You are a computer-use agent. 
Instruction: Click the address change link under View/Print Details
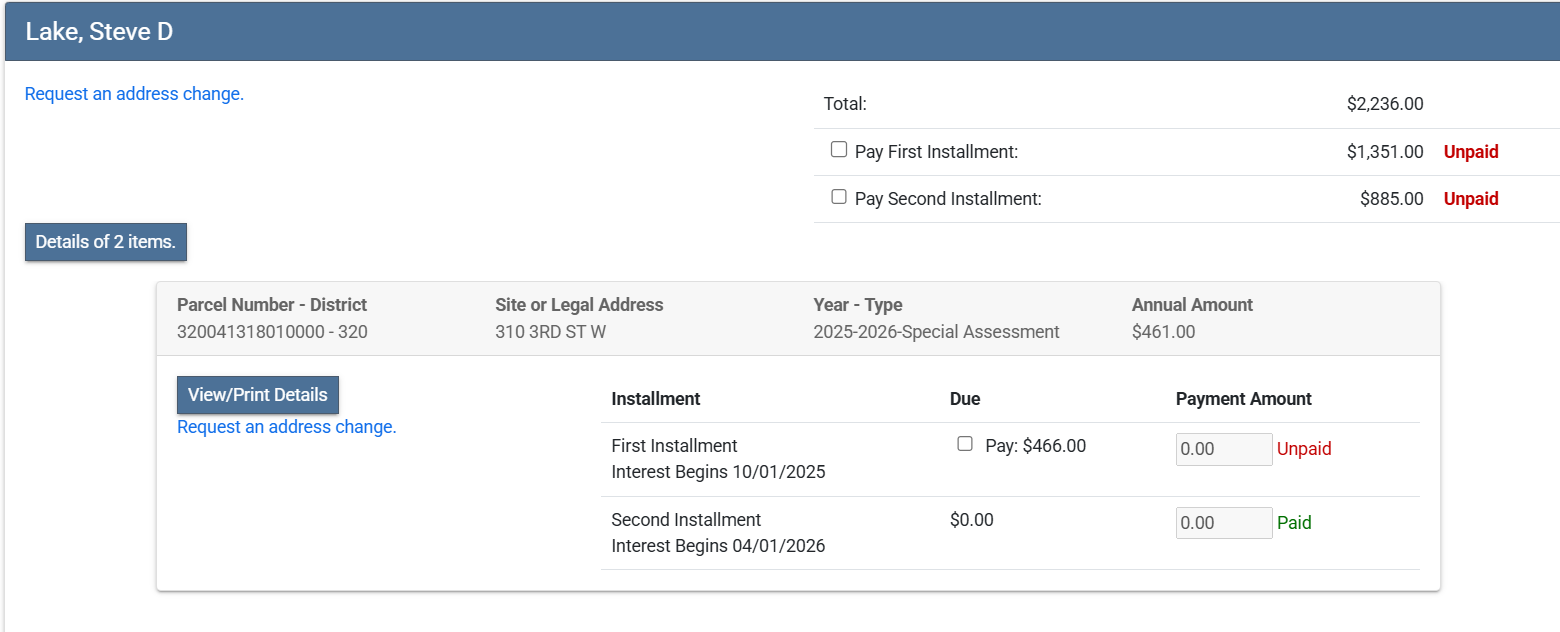point(287,427)
